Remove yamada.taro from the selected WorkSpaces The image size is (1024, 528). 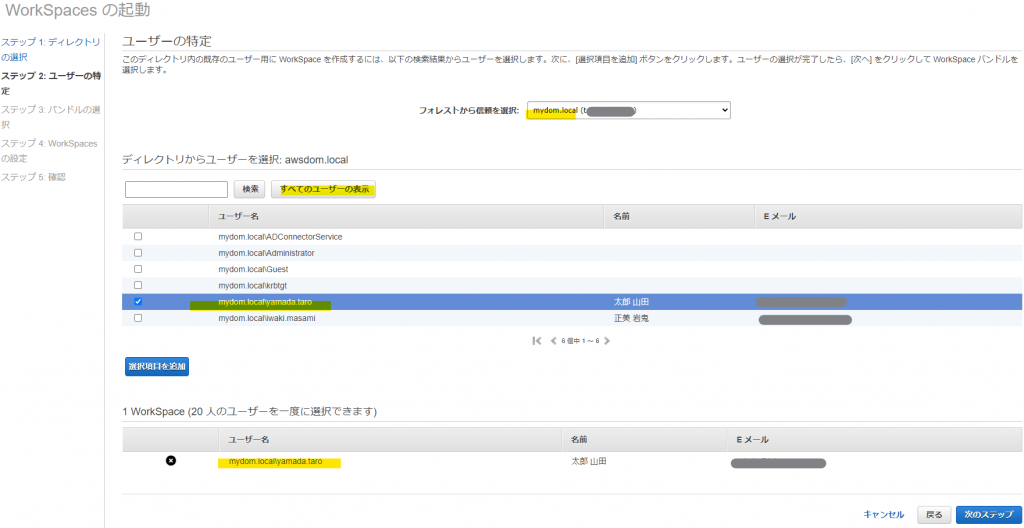(170, 460)
